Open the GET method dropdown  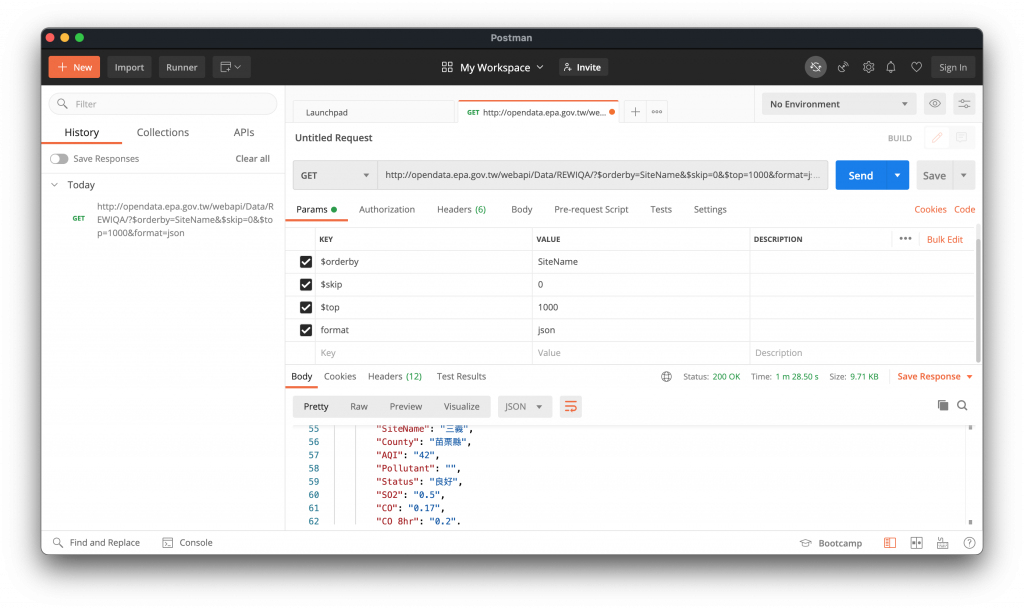pos(334,175)
